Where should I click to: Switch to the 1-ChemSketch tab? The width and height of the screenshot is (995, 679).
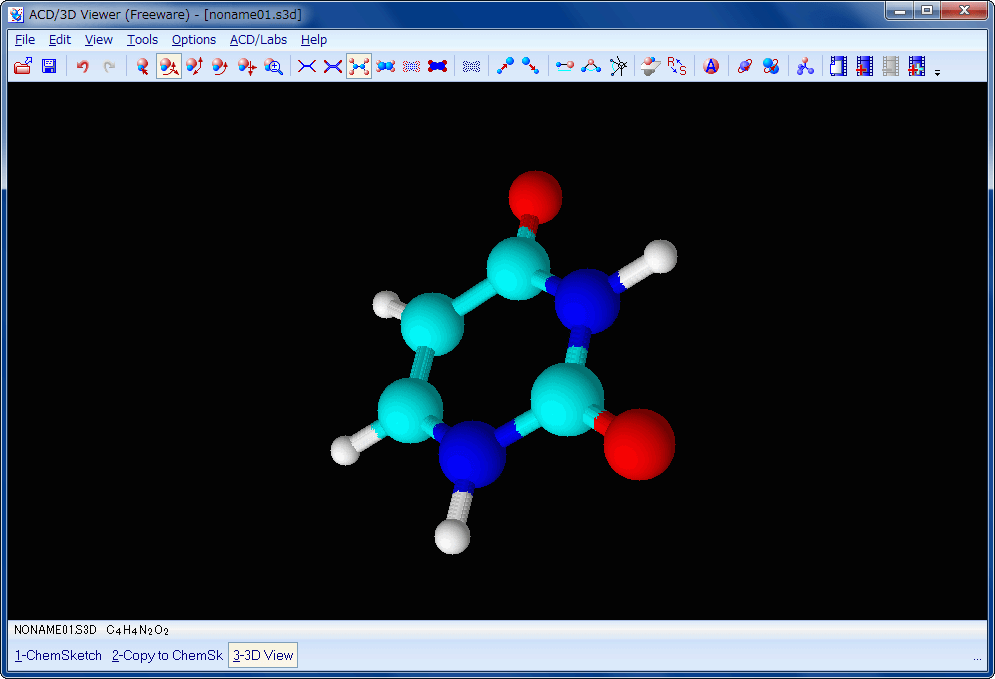point(58,656)
